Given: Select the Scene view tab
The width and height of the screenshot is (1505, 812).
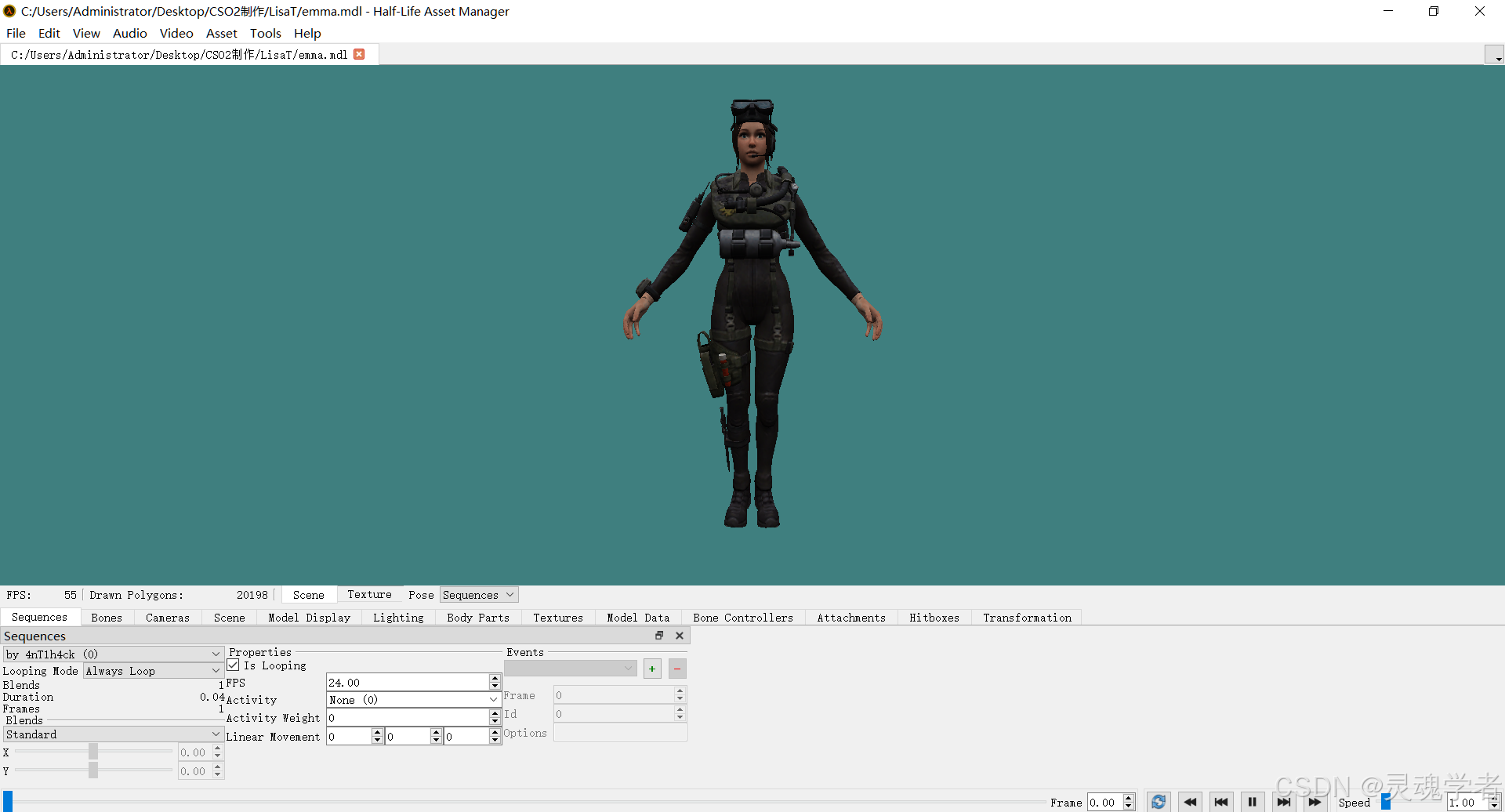Looking at the screenshot, I should pyautogui.click(x=309, y=595).
